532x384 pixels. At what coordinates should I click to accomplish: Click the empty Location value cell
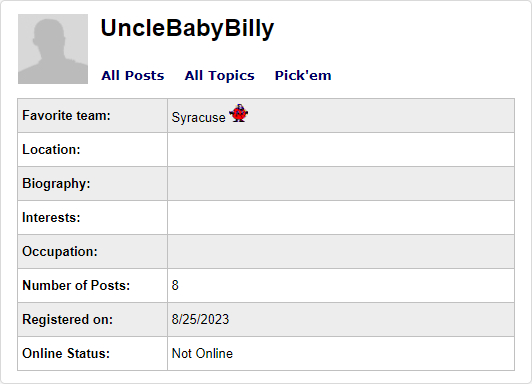(341, 150)
